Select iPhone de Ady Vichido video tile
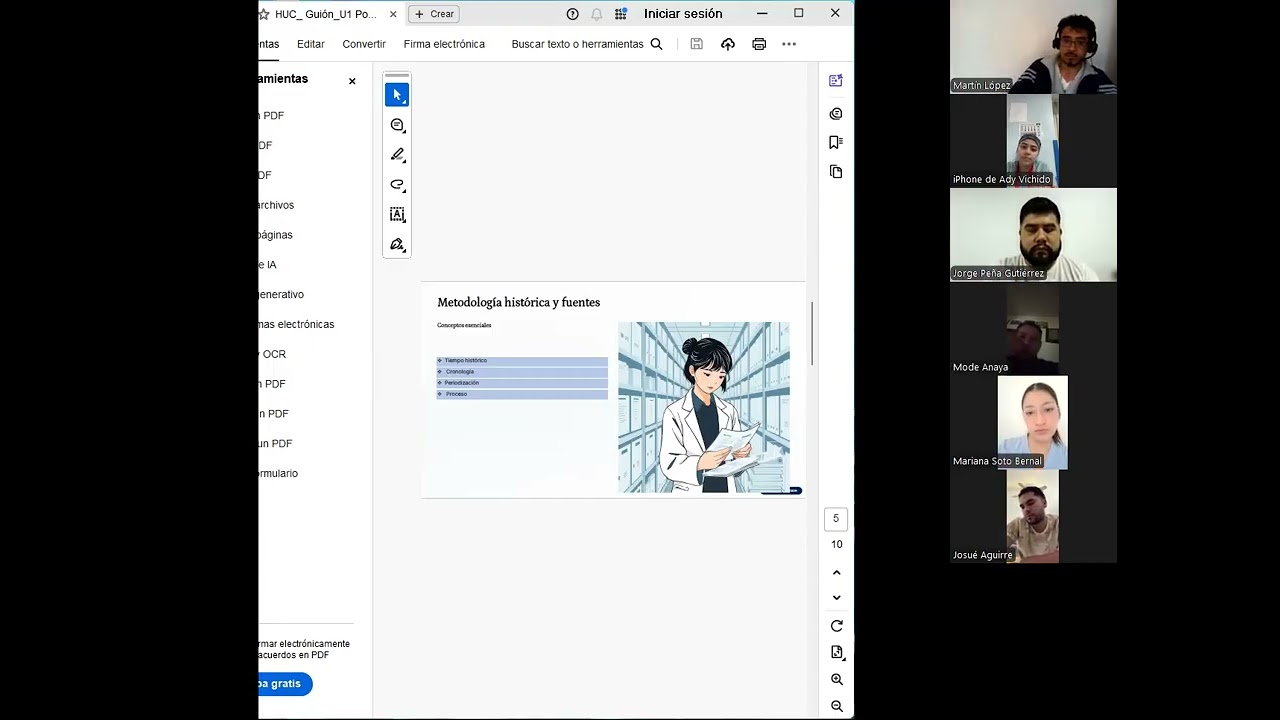The image size is (1280, 720). pos(1033,141)
